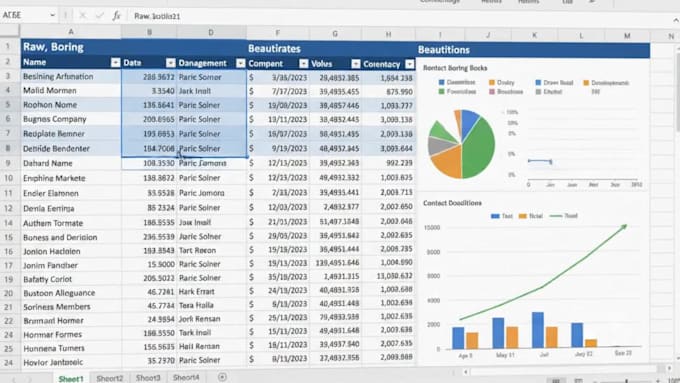Select the Select All corner triangle

(x=10, y=30)
